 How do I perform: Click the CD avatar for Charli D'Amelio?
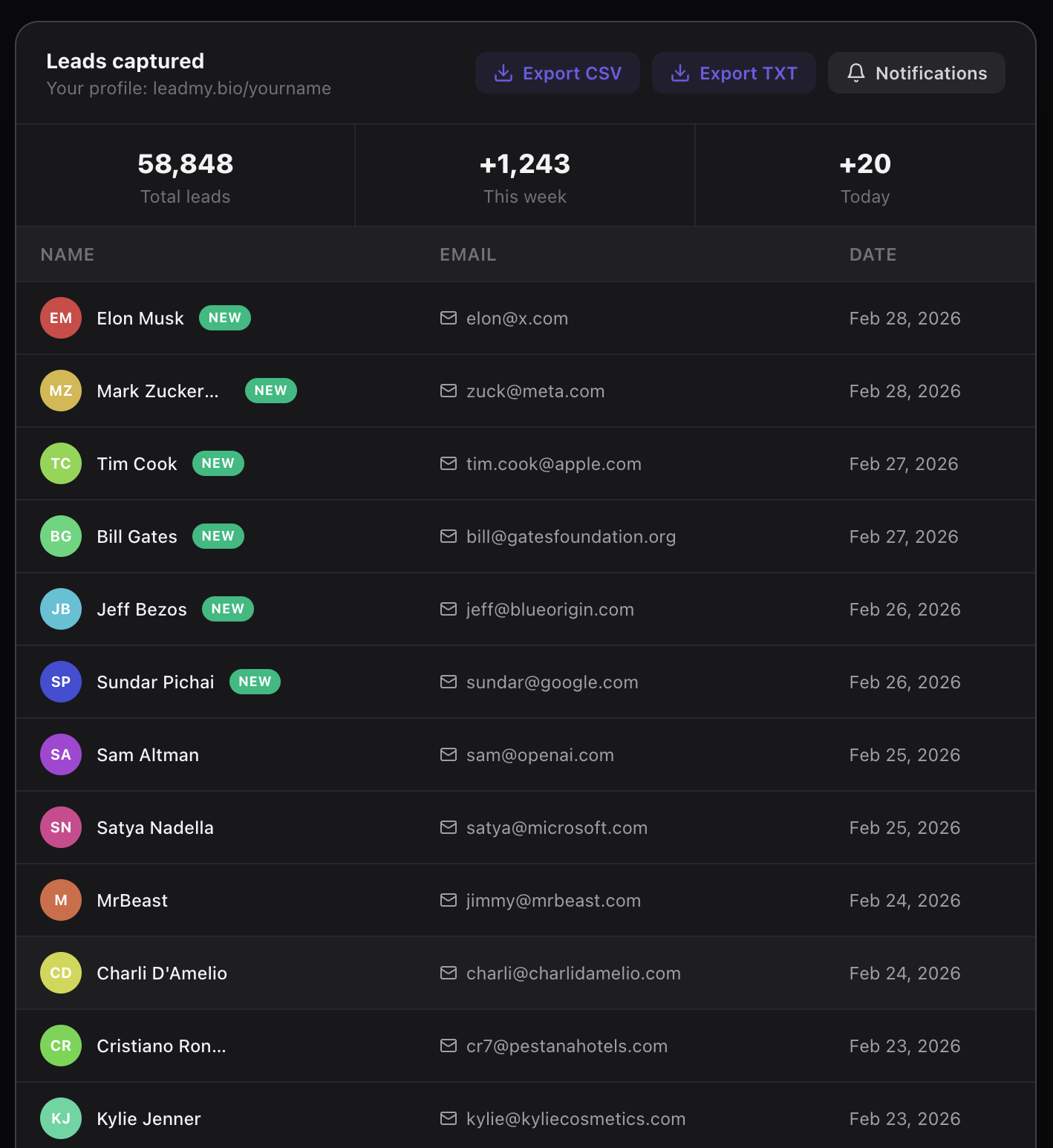pos(61,973)
